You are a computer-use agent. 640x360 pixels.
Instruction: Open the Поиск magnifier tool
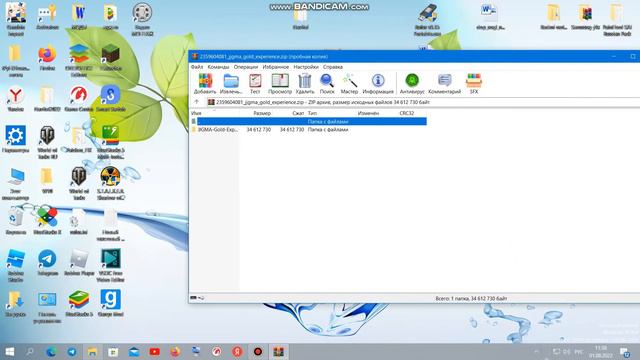click(327, 84)
